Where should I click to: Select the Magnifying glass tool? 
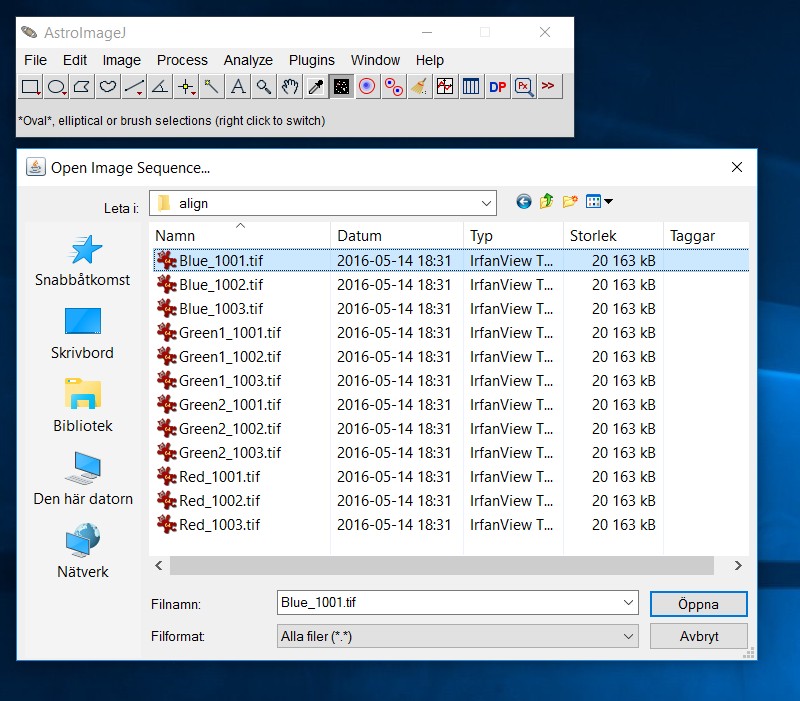263,86
